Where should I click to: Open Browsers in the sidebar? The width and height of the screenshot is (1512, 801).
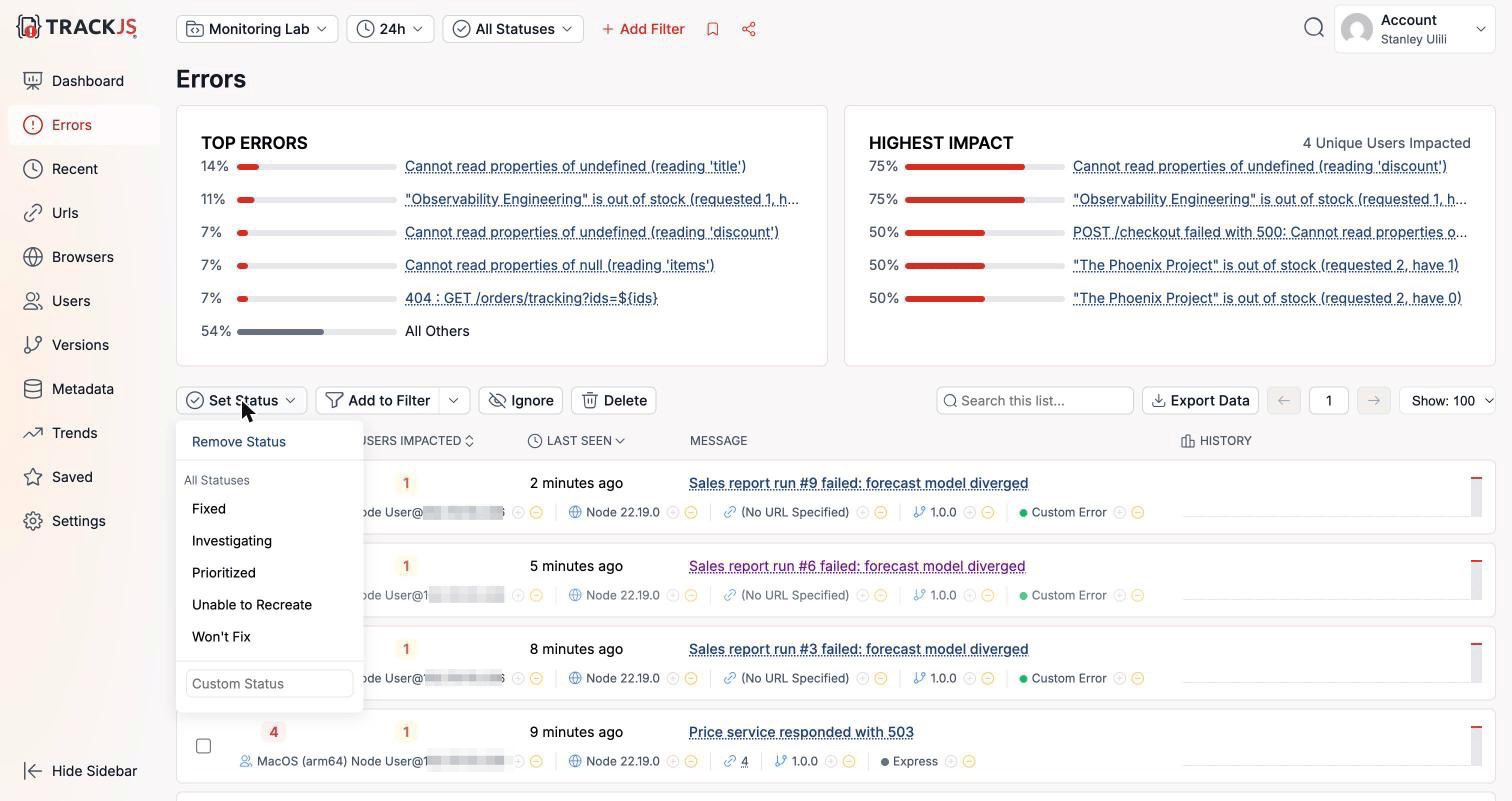pos(83,257)
